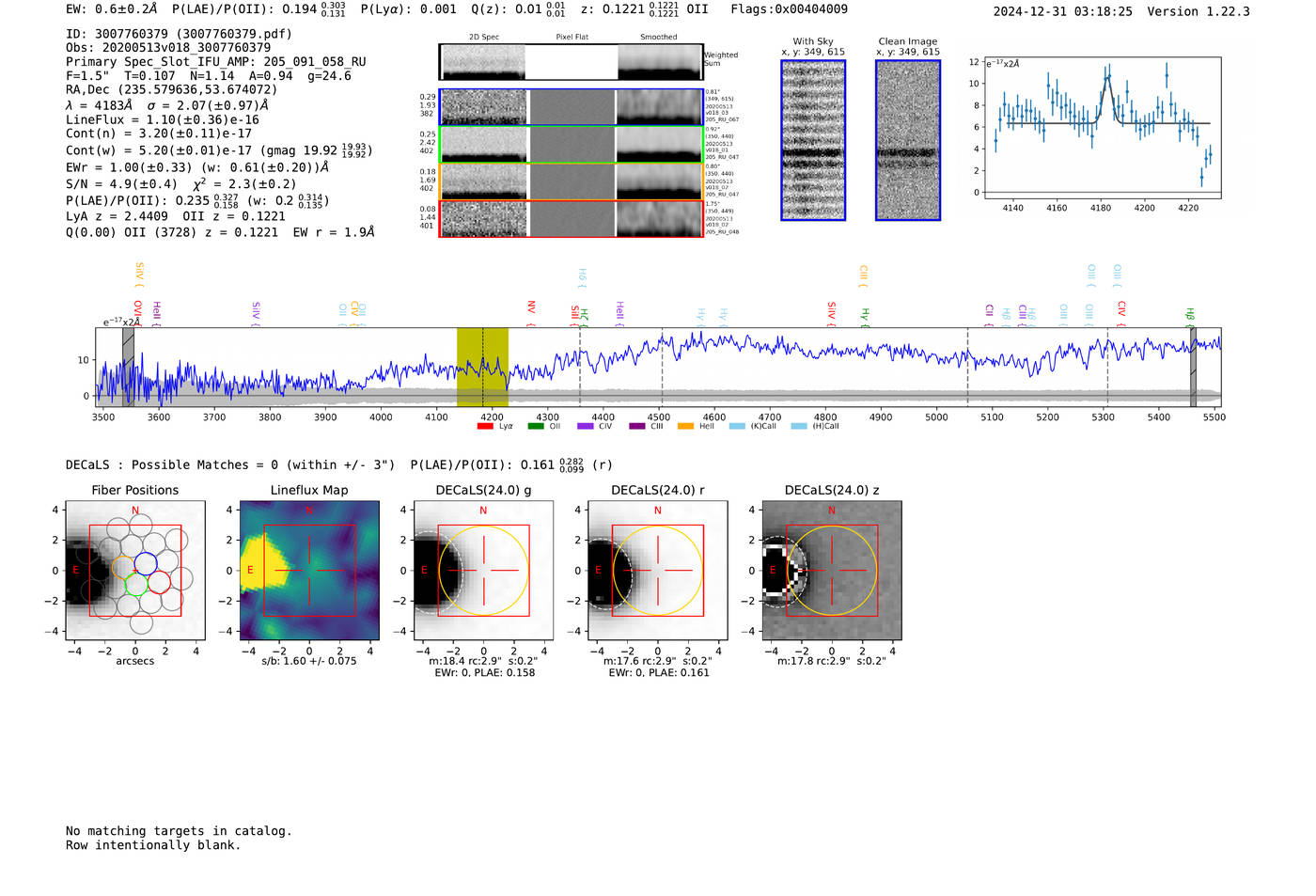Open the Lineflux Map image
1316x896 pixels.
[x=309, y=571]
